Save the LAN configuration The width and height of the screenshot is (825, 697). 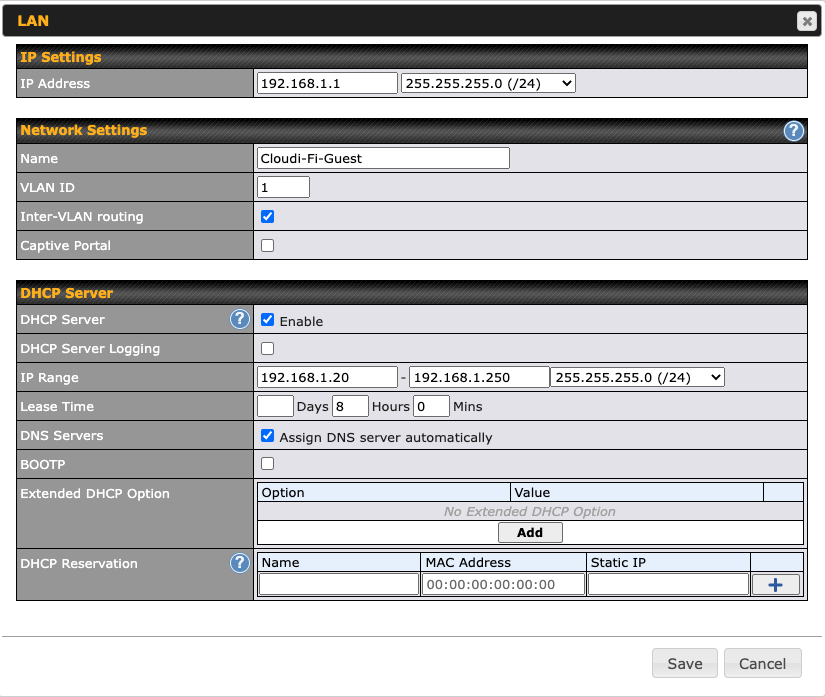[x=684, y=663]
